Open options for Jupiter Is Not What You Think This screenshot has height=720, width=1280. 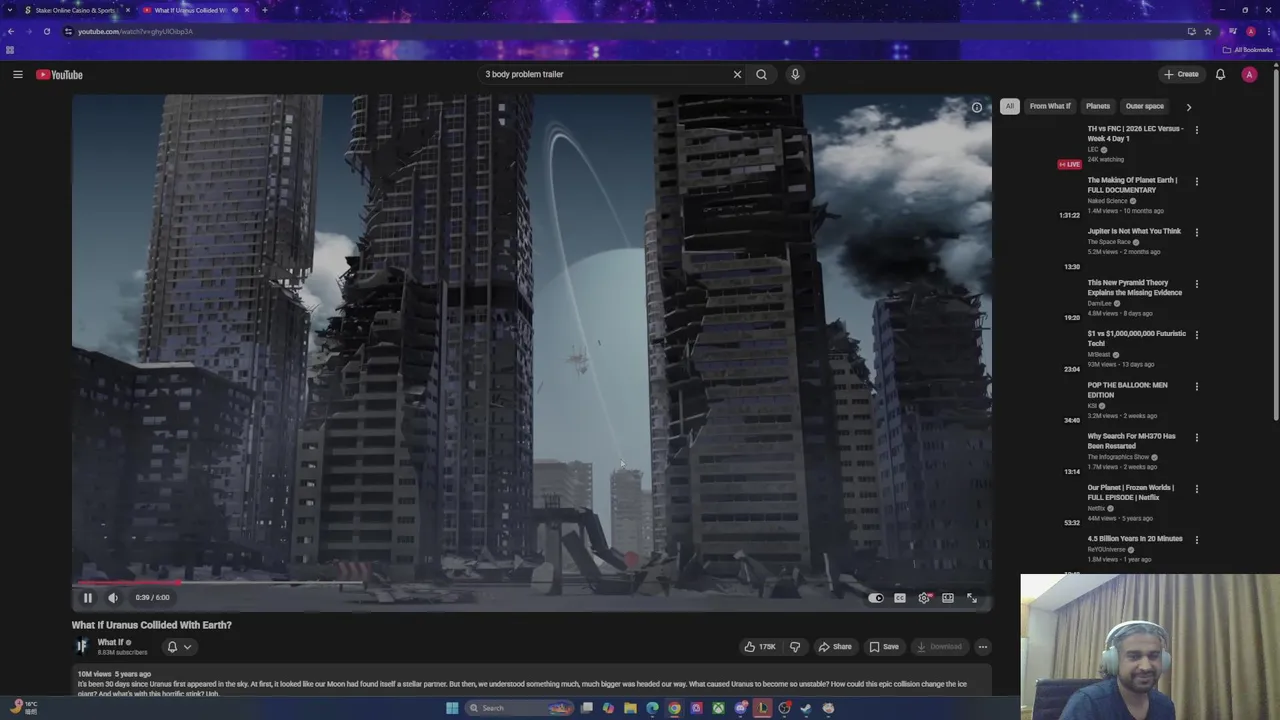click(1196, 232)
